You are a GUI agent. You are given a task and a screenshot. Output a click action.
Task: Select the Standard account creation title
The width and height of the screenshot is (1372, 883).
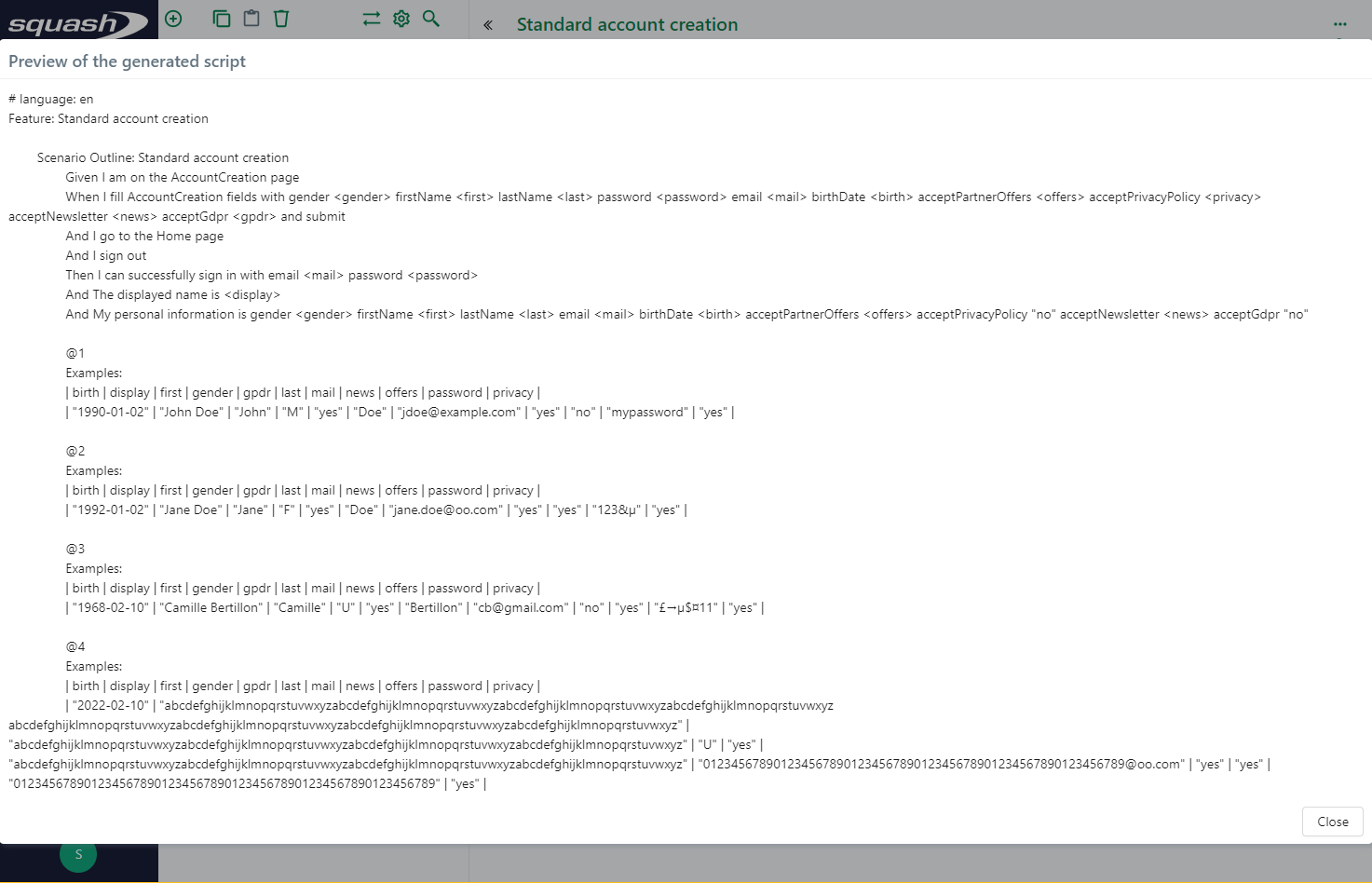[x=626, y=24]
